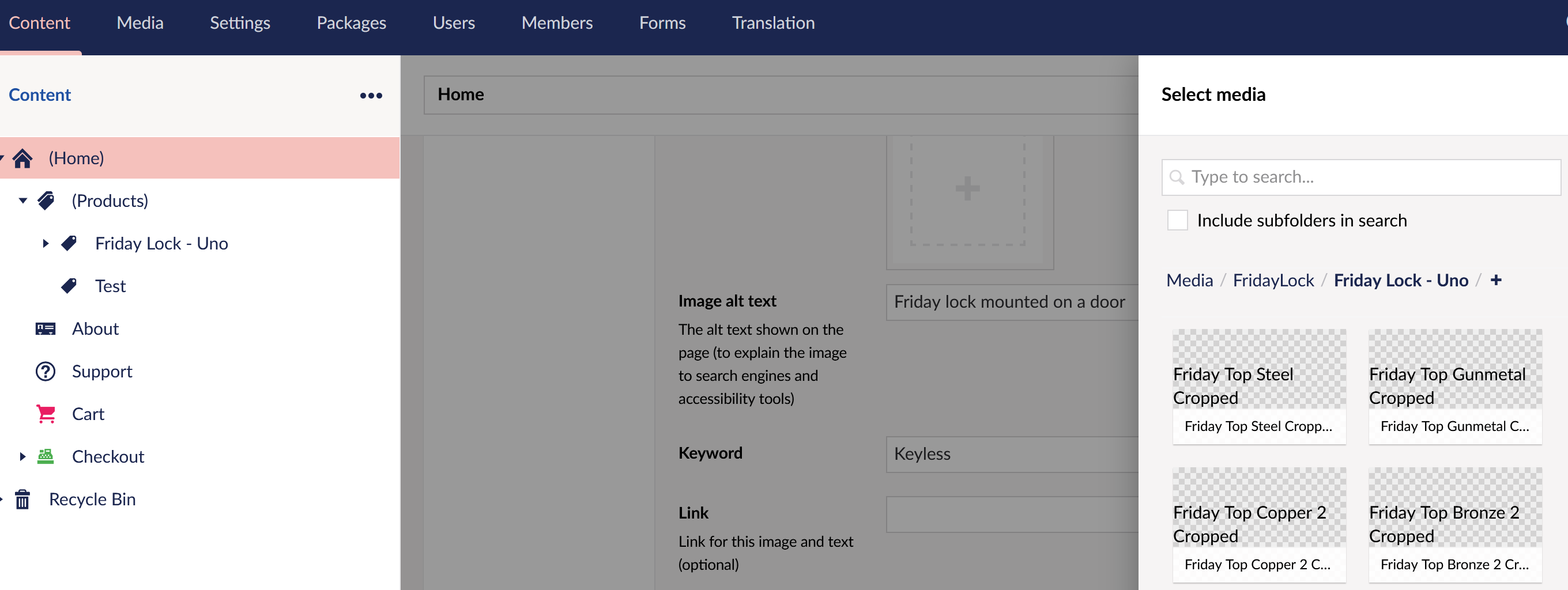The image size is (1568, 590).
Task: Click the 'Friday Top Bronze 2 Cr...' caption
Action: click(1454, 565)
